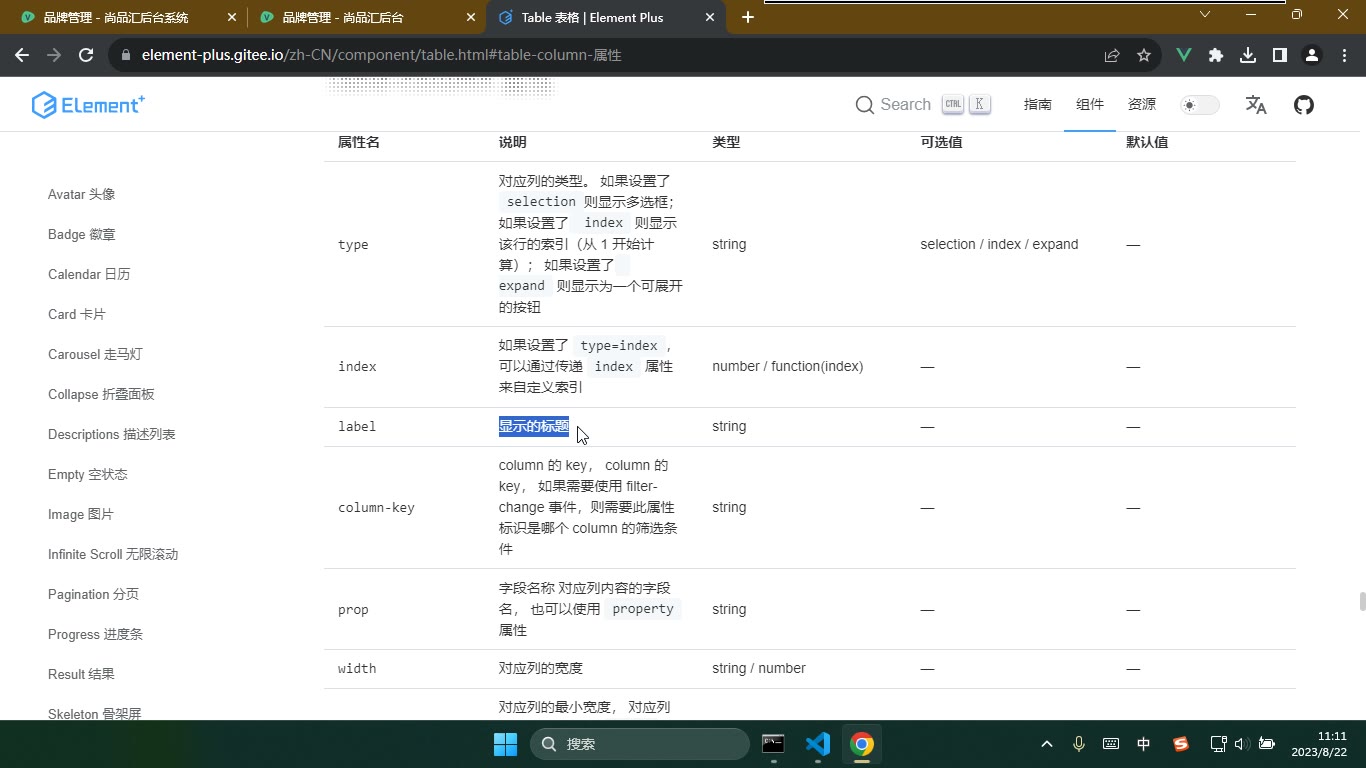Open Badge 徽章 in the sidebar
The width and height of the screenshot is (1366, 768).
click(x=82, y=234)
